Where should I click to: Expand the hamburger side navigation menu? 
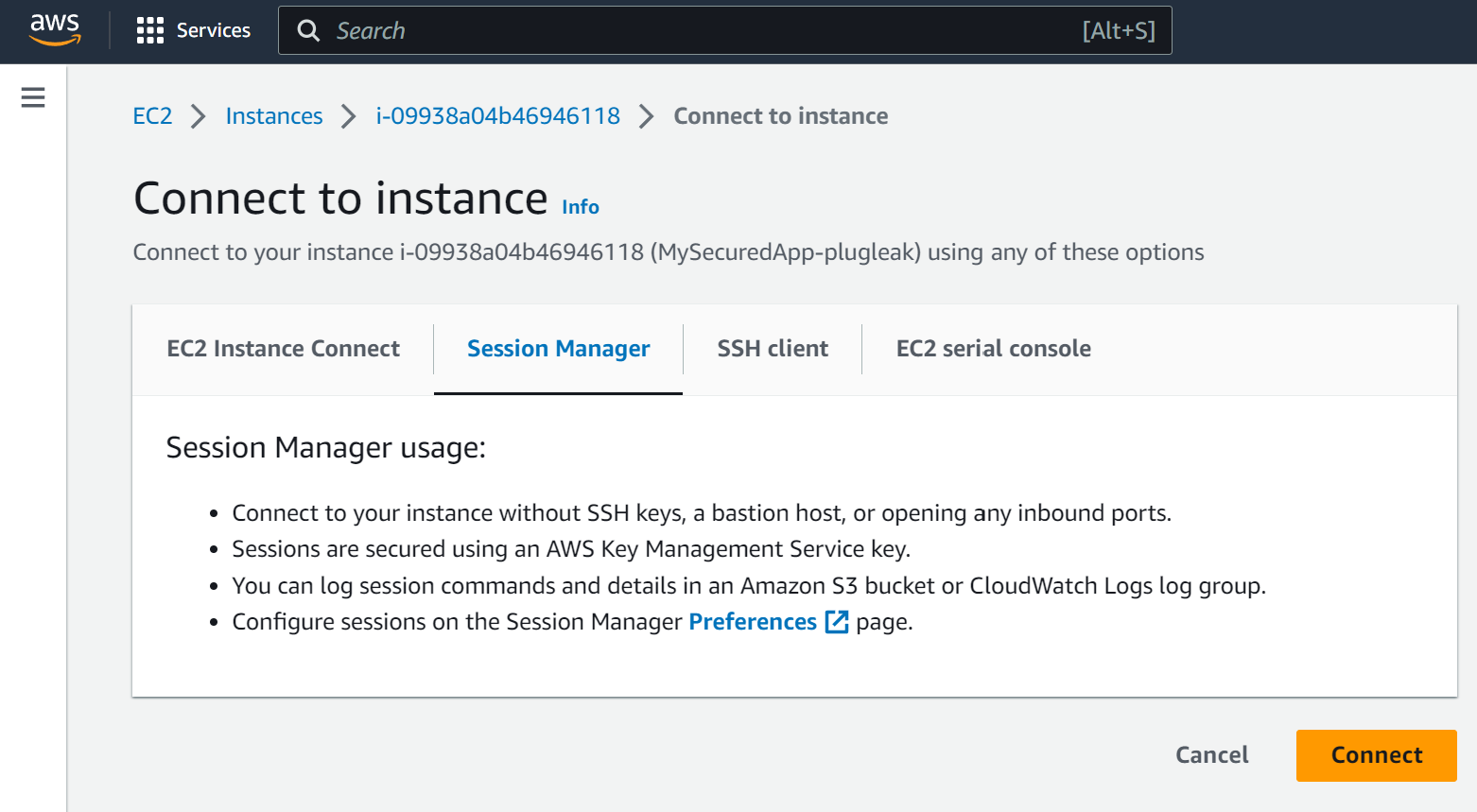(x=33, y=97)
